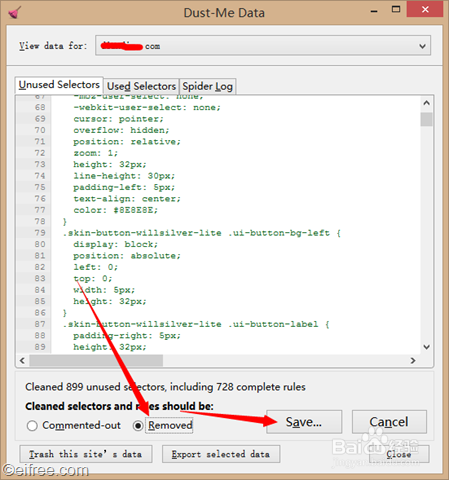Click the line 'zoom: 1;'
Screen dimensions: 449x480
click(95, 153)
